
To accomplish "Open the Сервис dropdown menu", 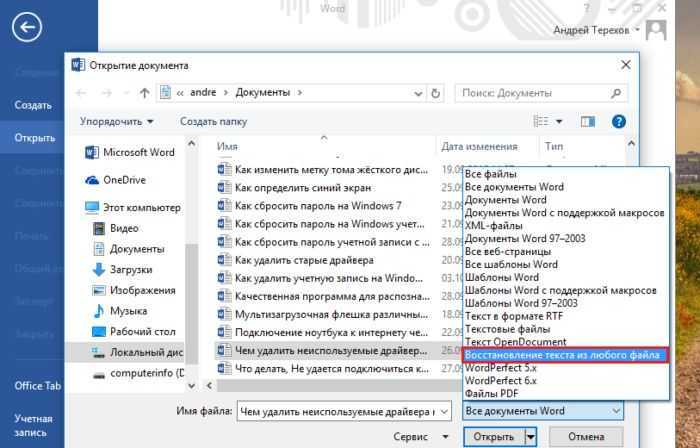I will coord(421,436).
